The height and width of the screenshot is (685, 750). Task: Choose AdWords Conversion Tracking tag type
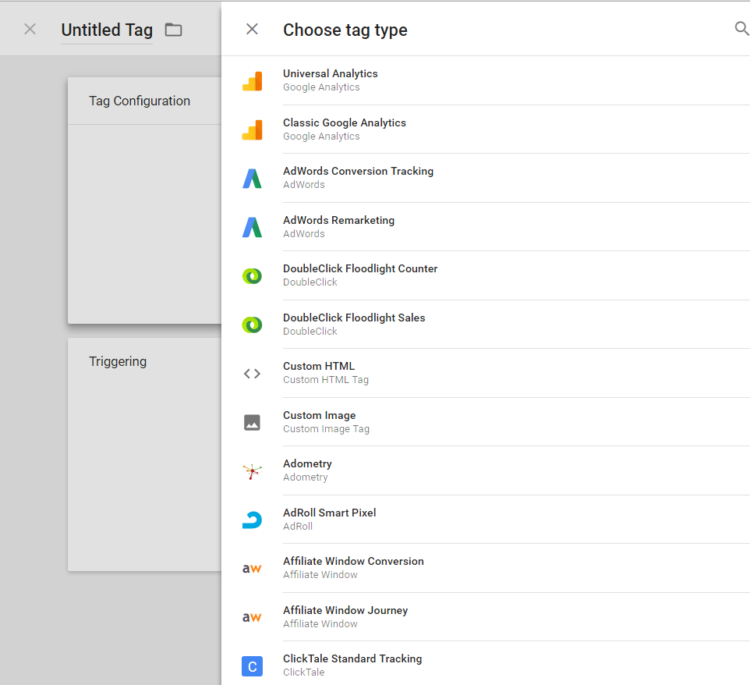pos(485,178)
